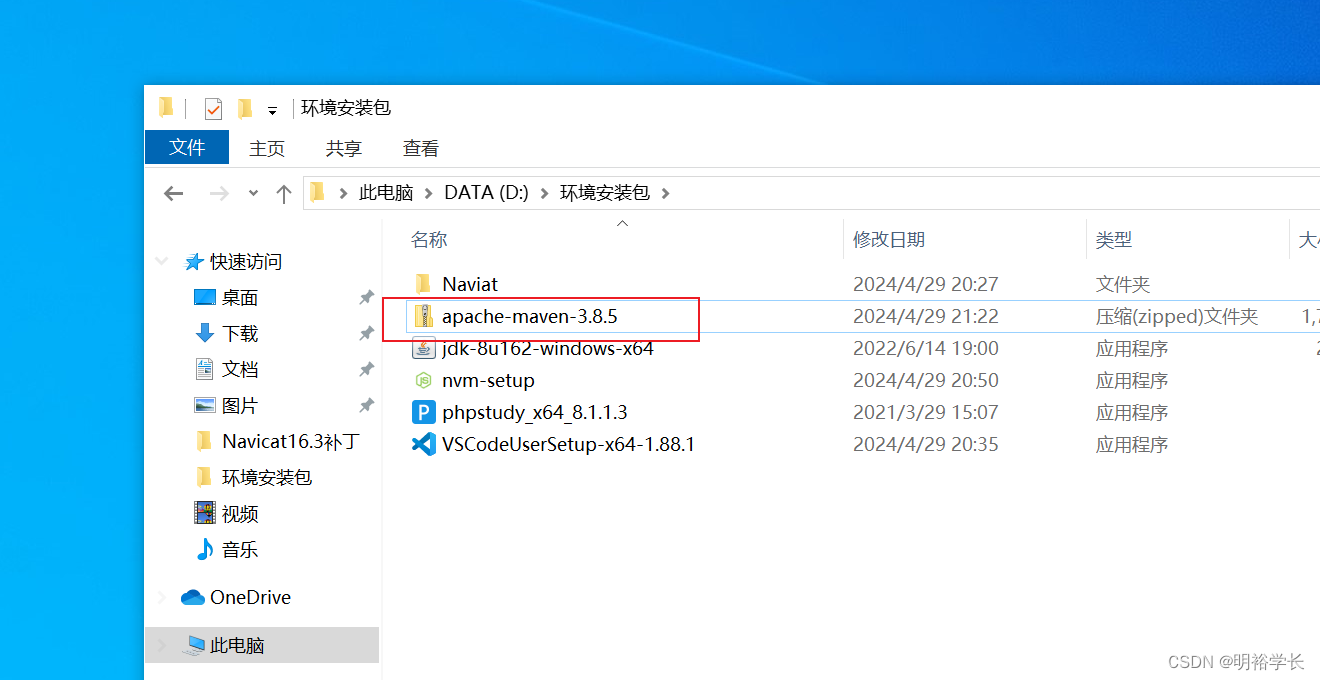1320x680 pixels.
Task: Sort files by 类型 column header
Action: pyautogui.click(x=1114, y=240)
